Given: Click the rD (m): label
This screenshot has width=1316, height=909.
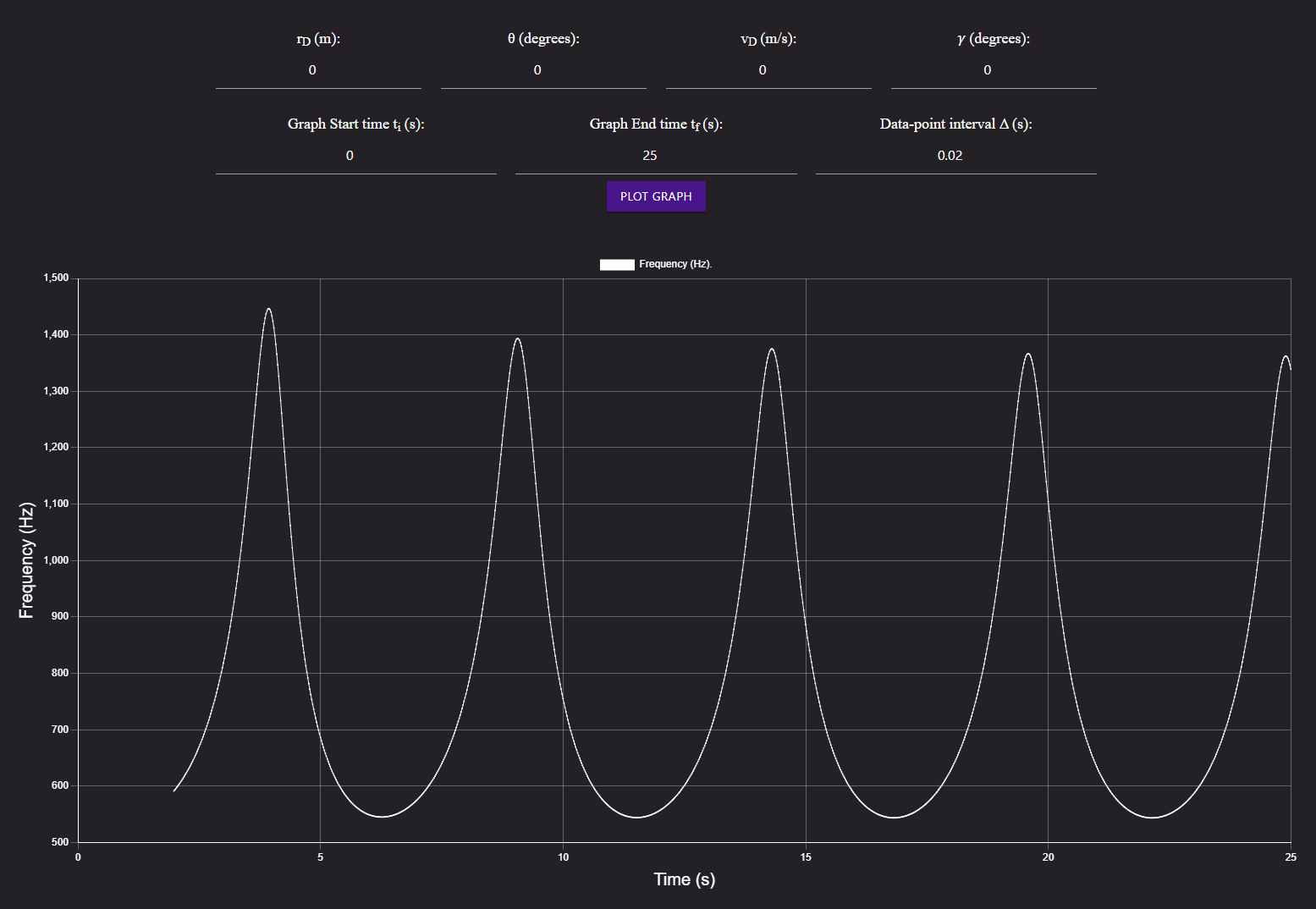Looking at the screenshot, I should [318, 39].
